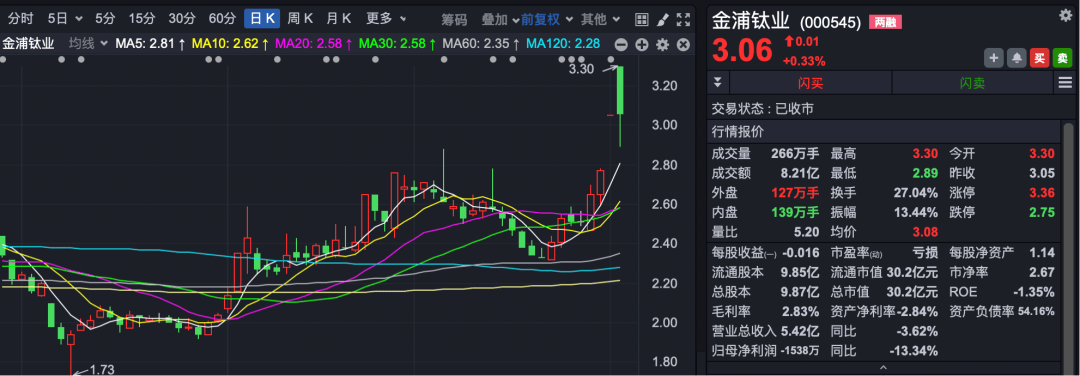The image size is (1080, 376).
Task: Click the stock code (000545)
Action: coord(832,23)
